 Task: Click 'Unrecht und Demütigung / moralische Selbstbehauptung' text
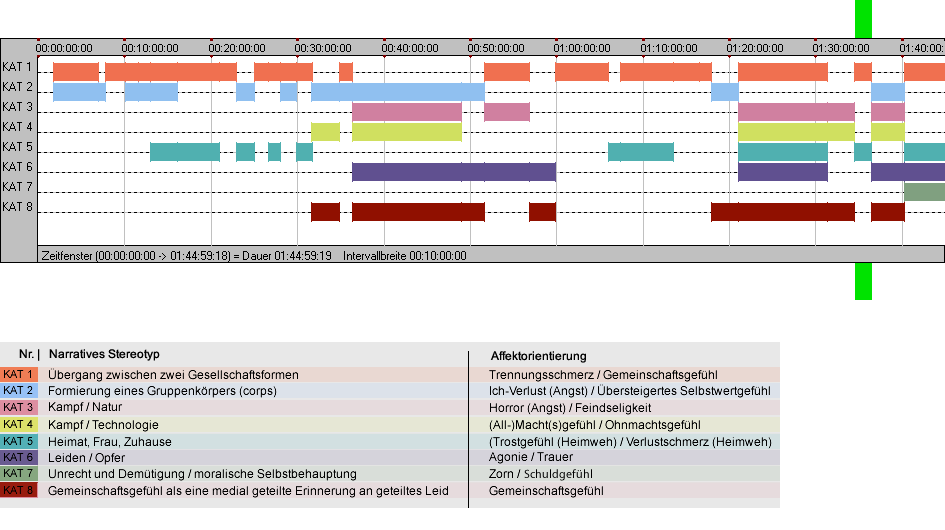[x=202, y=474]
